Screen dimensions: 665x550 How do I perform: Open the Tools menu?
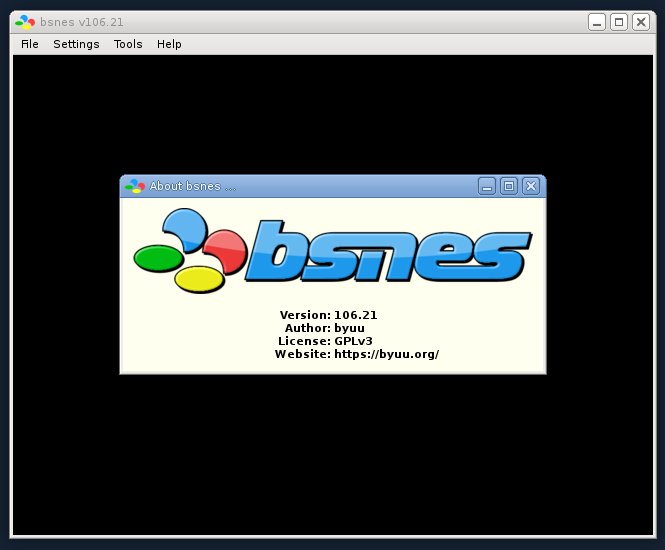pos(128,44)
